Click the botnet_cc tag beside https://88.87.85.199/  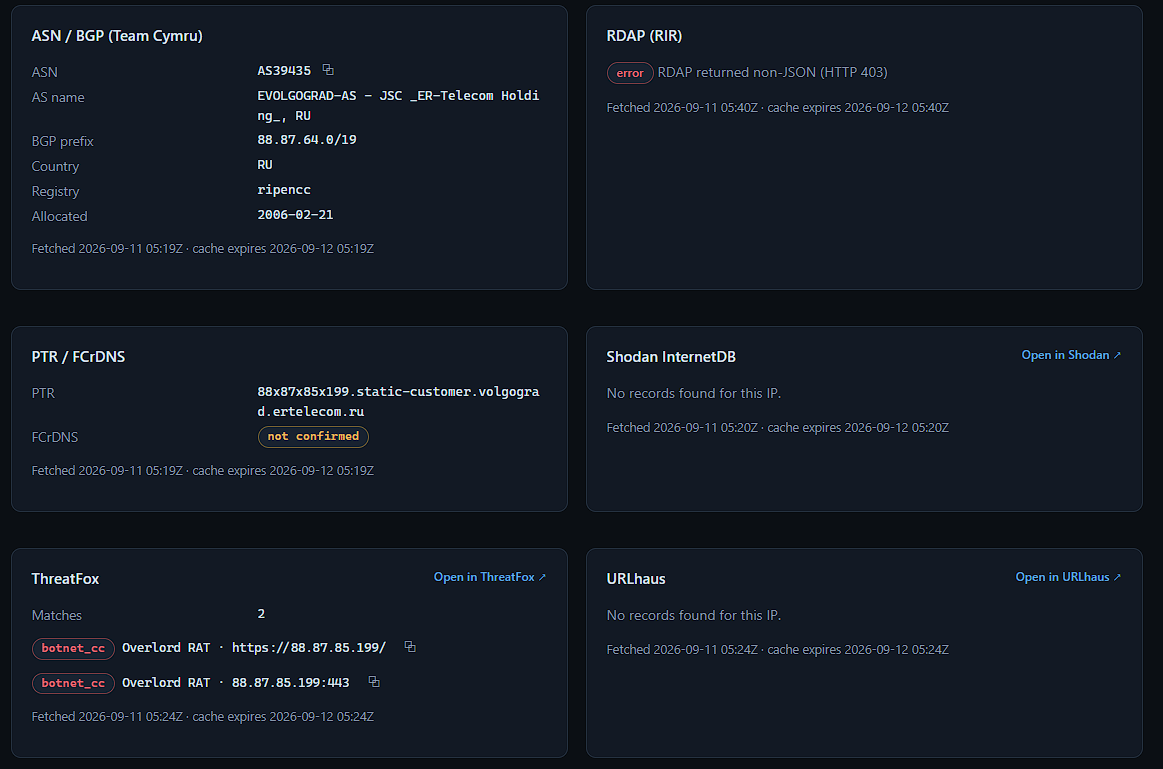click(73, 648)
